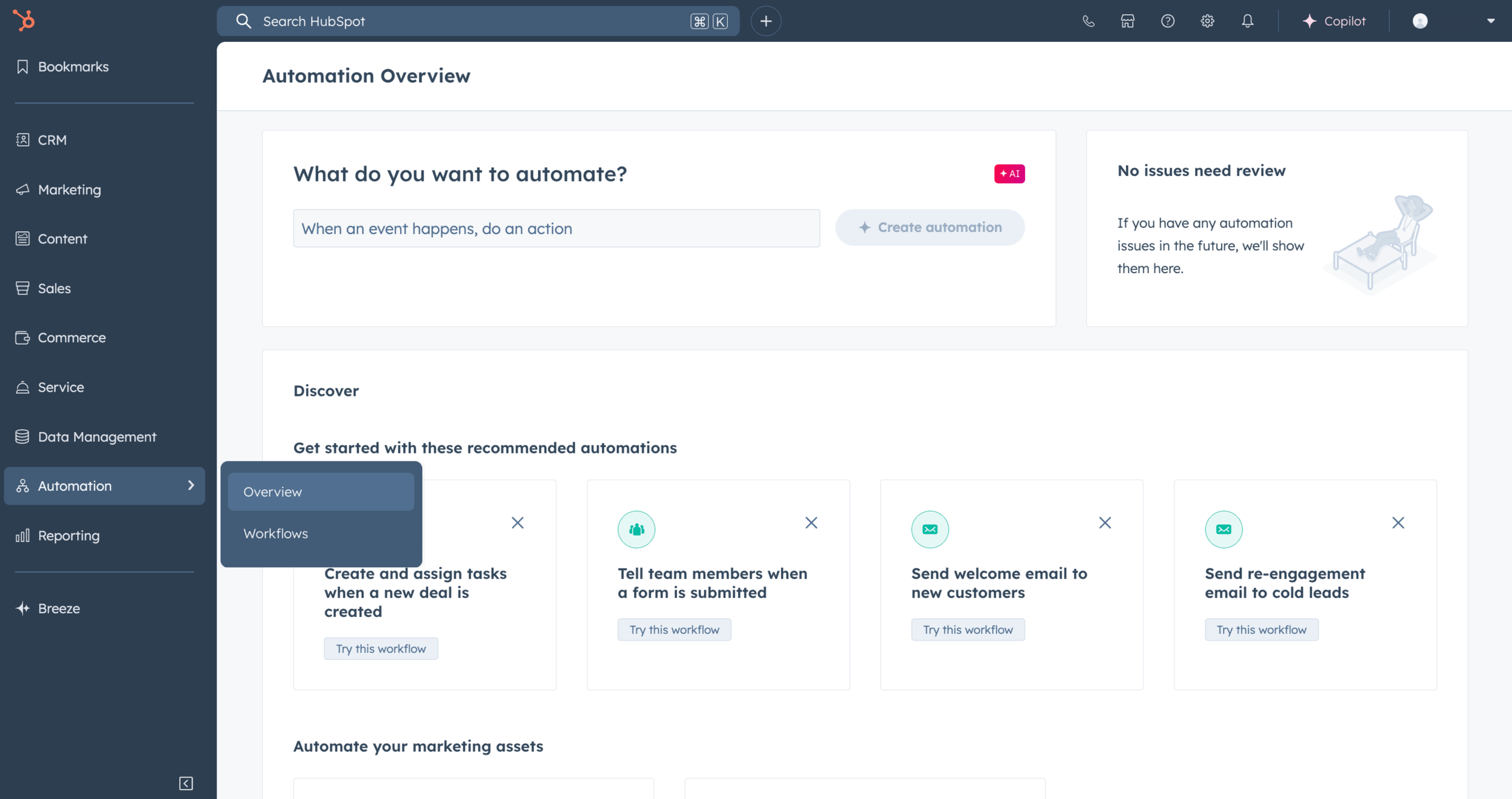
Task: Open the calling phone icon
Action: [x=1088, y=21]
